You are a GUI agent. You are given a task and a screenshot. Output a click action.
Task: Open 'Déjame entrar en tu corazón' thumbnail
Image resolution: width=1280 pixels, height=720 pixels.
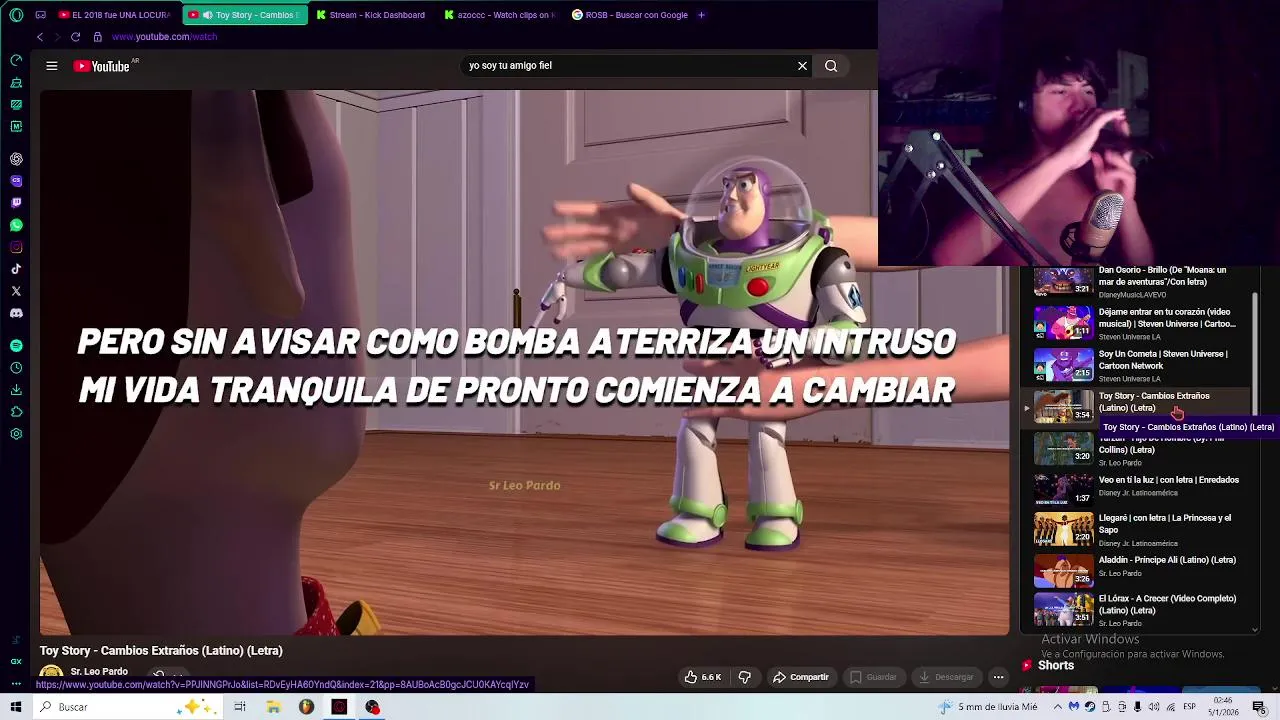point(1063,323)
